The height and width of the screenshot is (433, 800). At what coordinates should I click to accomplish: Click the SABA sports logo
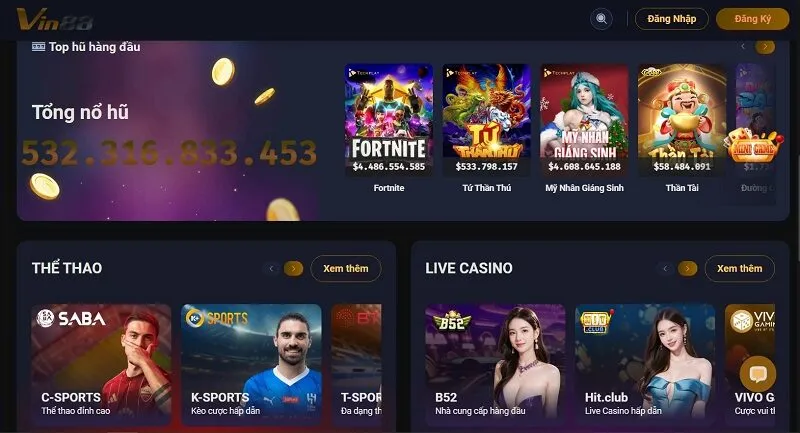71,318
